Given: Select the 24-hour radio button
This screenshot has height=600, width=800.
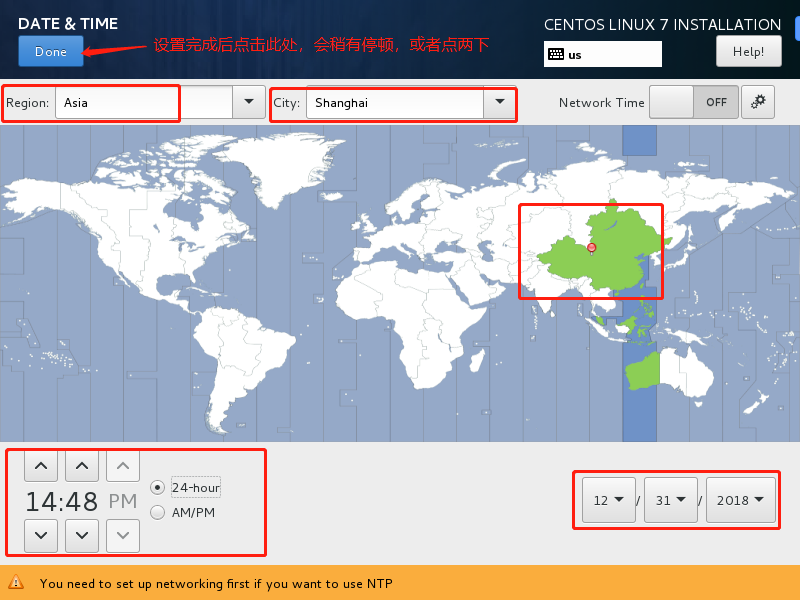Looking at the screenshot, I should [157, 488].
